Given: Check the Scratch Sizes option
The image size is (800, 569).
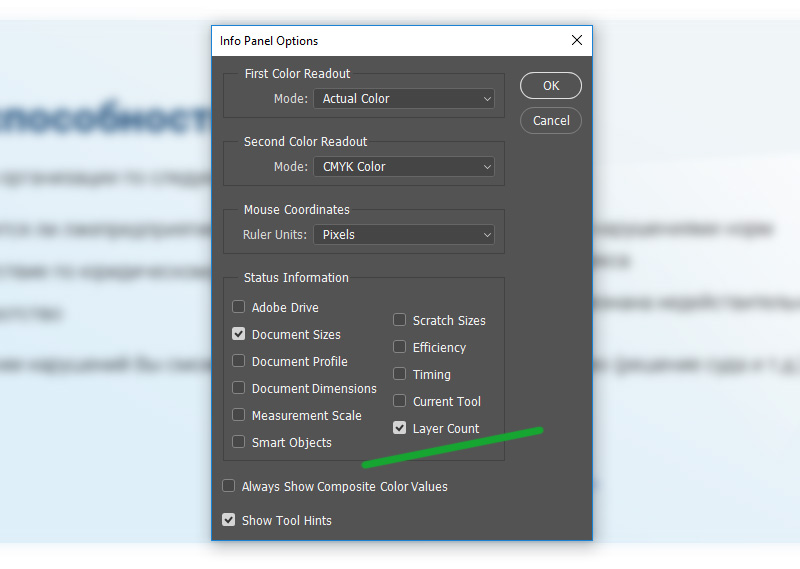Looking at the screenshot, I should coord(400,321).
